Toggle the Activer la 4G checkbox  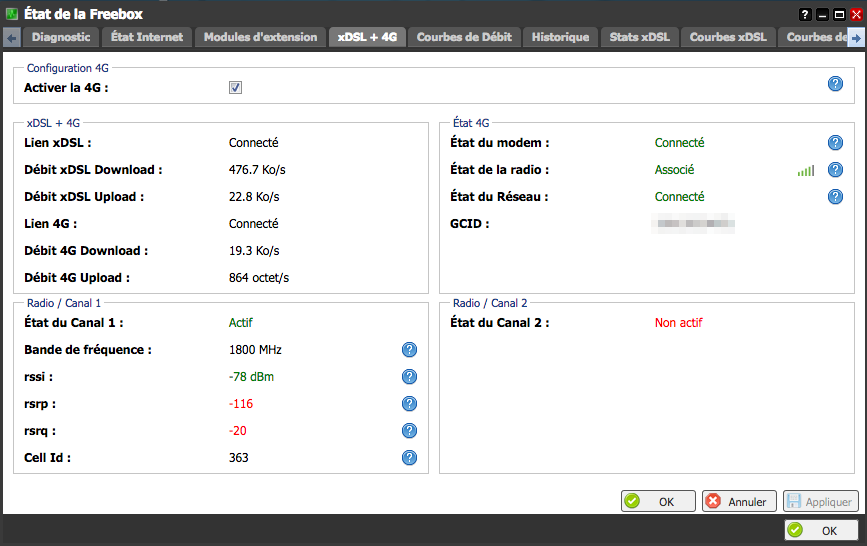tap(235, 88)
